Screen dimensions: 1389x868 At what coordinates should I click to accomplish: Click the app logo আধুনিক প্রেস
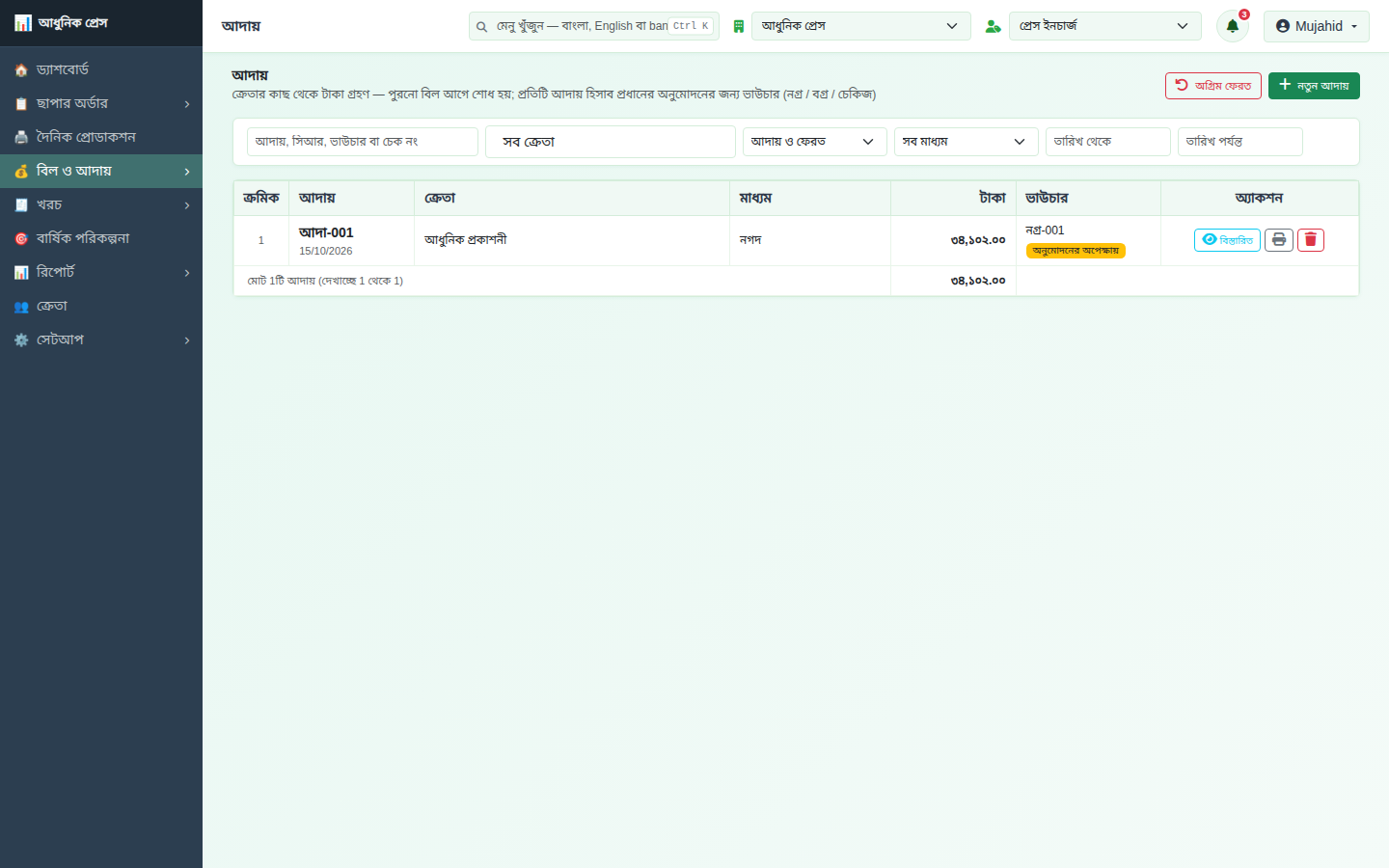[x=62, y=22]
